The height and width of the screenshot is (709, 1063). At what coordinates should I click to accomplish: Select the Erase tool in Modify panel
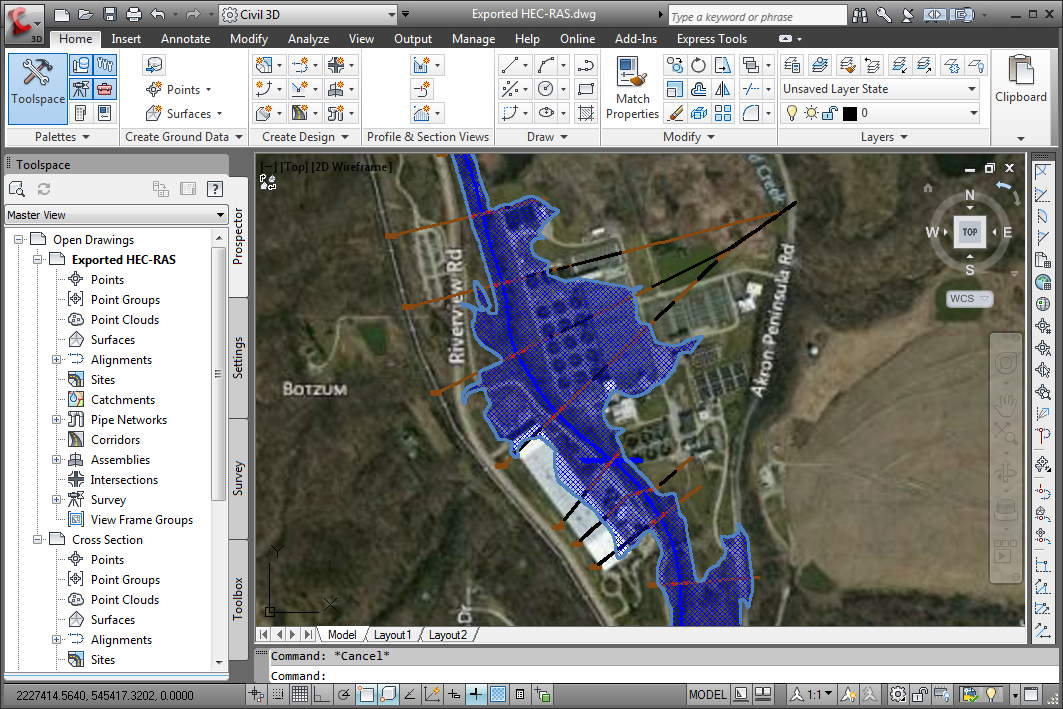675,113
